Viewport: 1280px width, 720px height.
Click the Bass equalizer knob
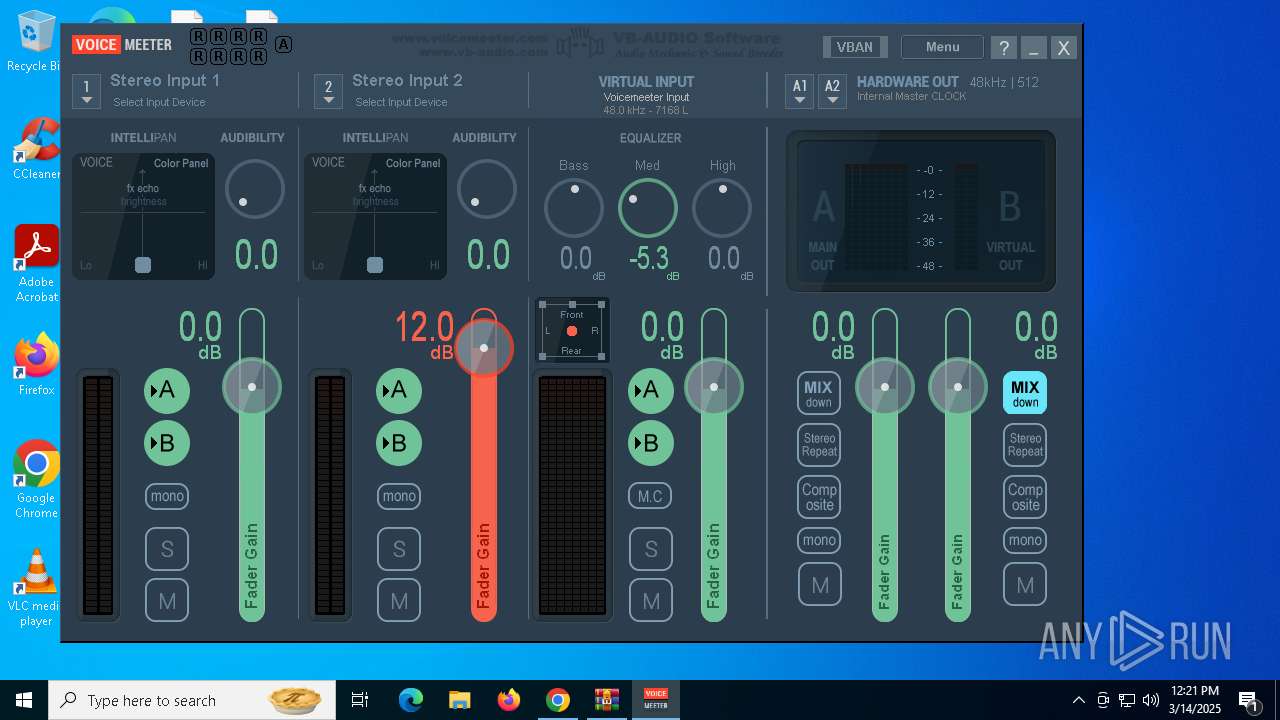[574, 208]
